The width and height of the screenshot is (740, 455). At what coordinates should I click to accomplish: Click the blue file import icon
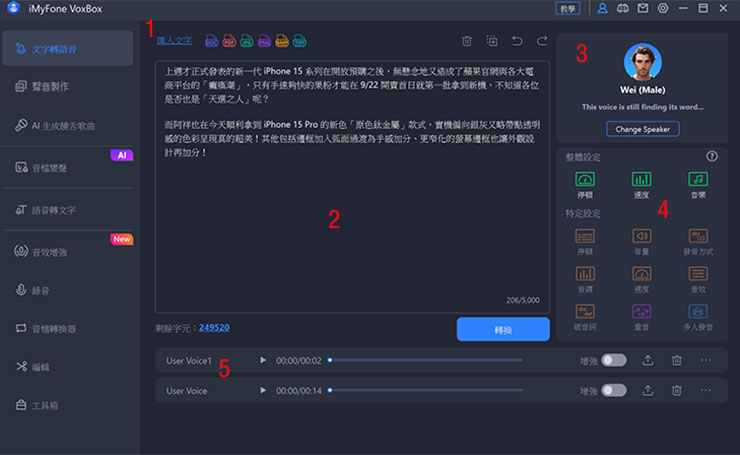[x=211, y=41]
